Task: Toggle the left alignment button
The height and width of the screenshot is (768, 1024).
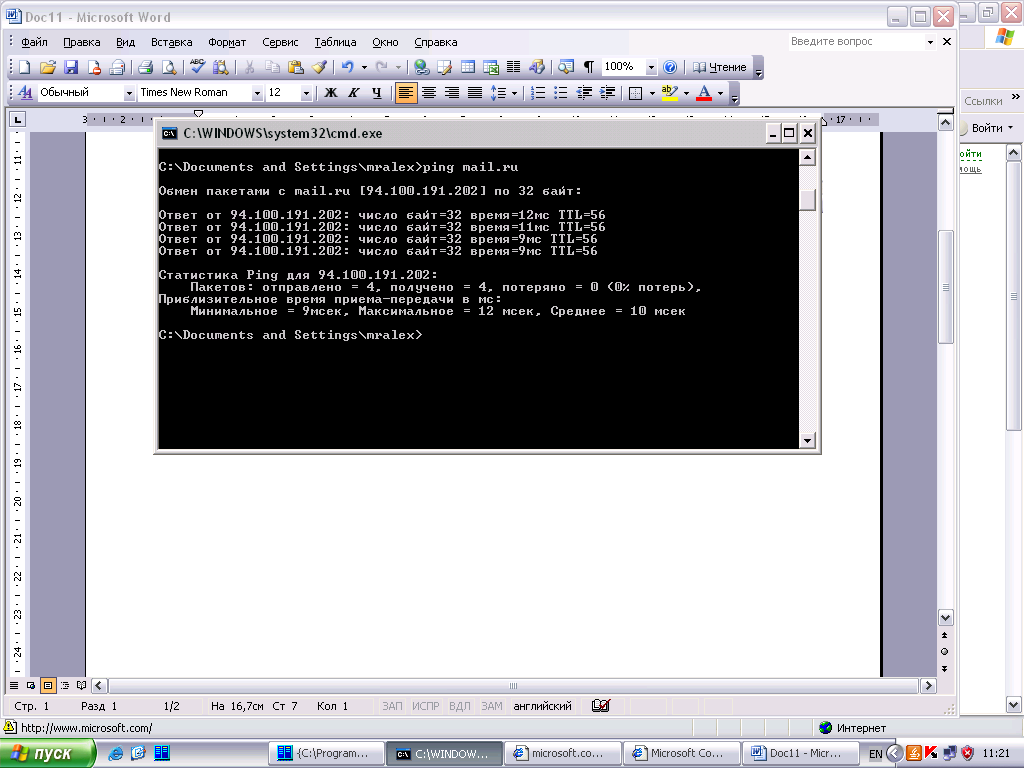Action: pos(406,93)
